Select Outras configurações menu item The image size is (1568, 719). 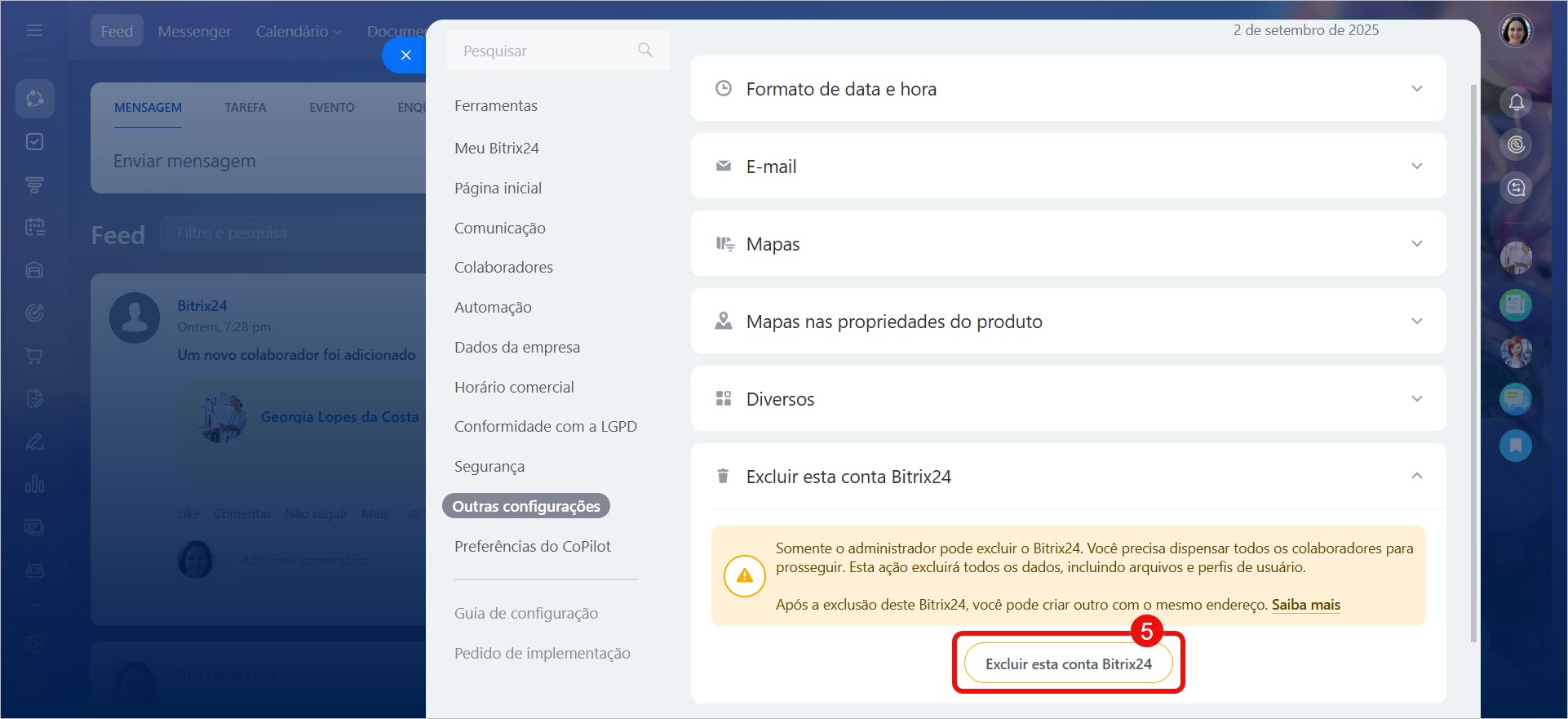[x=526, y=506]
